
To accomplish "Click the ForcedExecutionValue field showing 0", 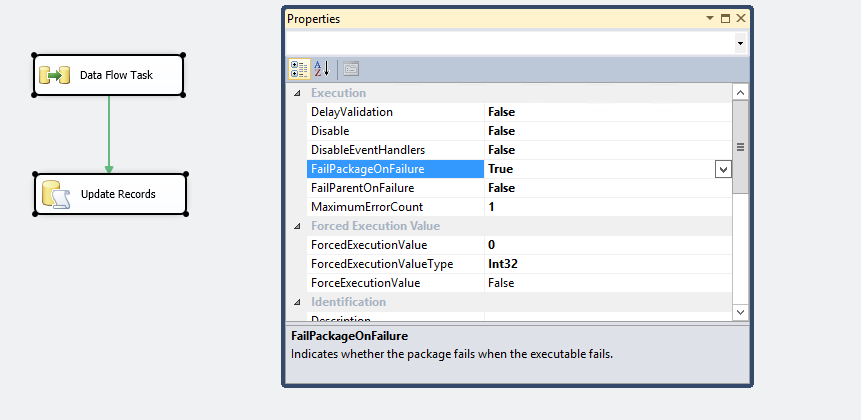I will (x=600, y=245).
